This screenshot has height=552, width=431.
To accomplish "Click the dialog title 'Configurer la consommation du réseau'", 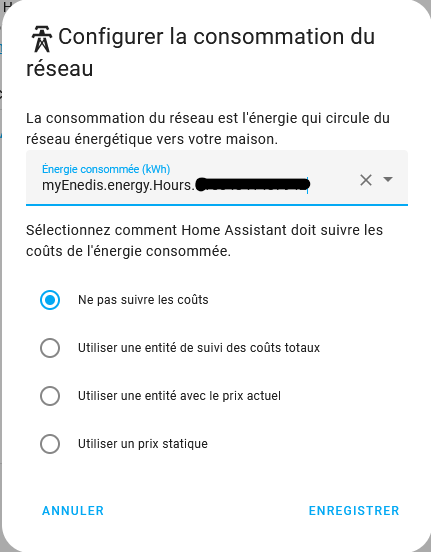I will (201, 52).
